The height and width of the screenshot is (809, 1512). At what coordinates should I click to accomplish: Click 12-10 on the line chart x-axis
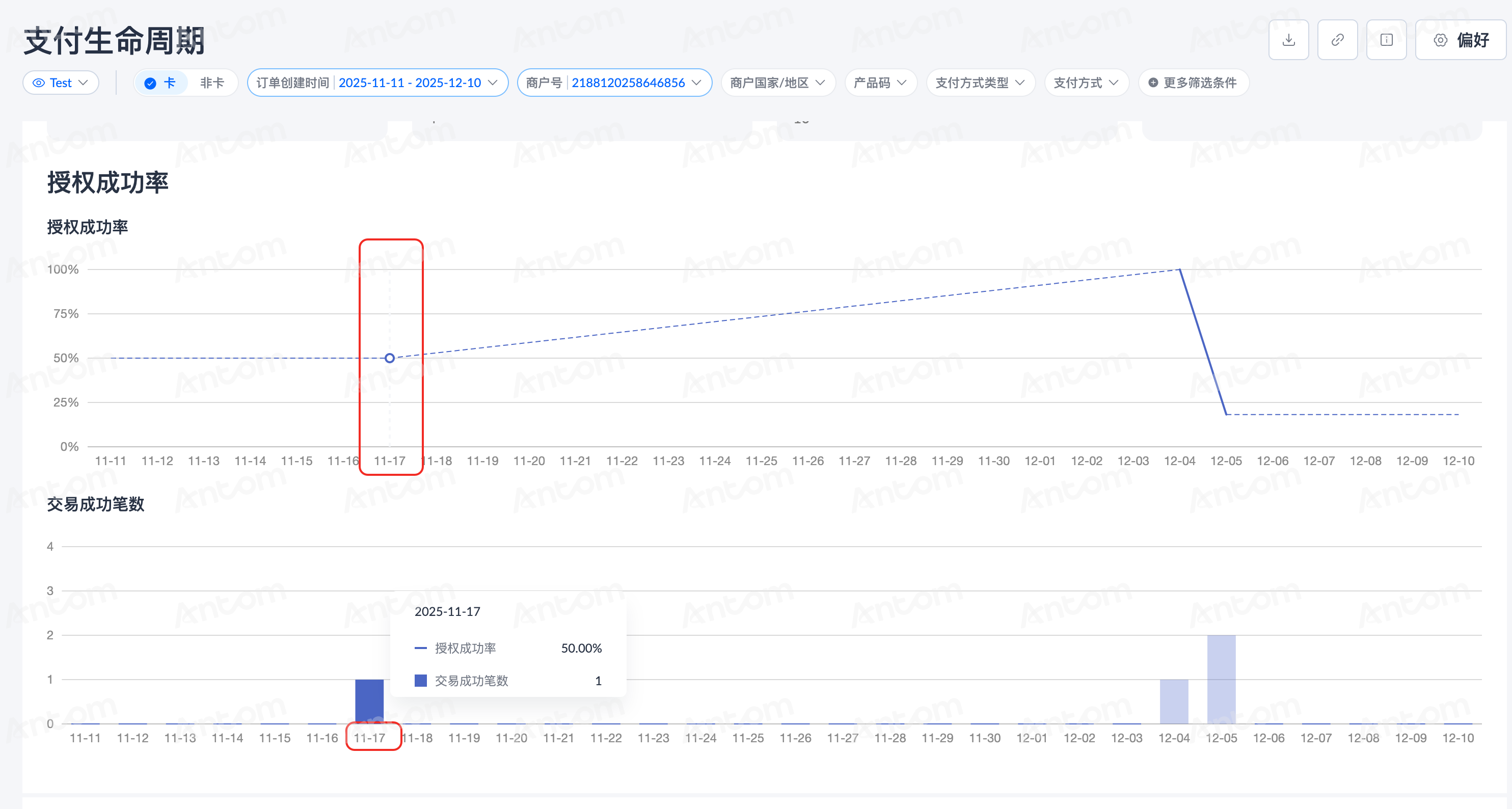(1459, 461)
